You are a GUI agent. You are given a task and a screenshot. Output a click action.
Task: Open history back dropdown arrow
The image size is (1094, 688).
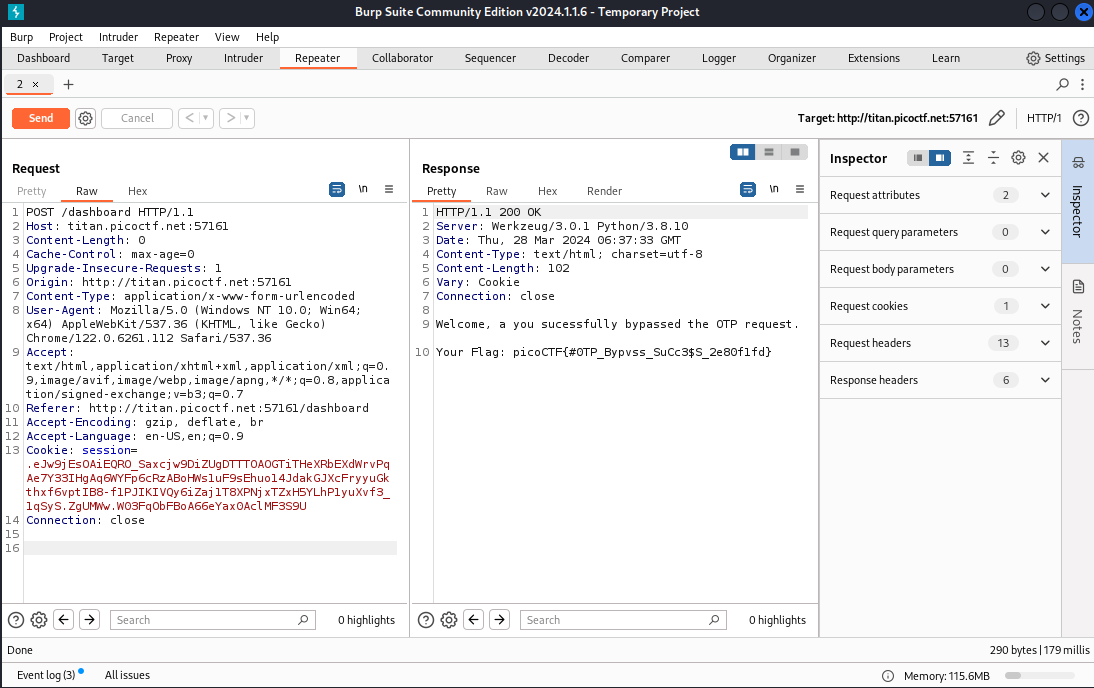pyautogui.click(x=205, y=118)
